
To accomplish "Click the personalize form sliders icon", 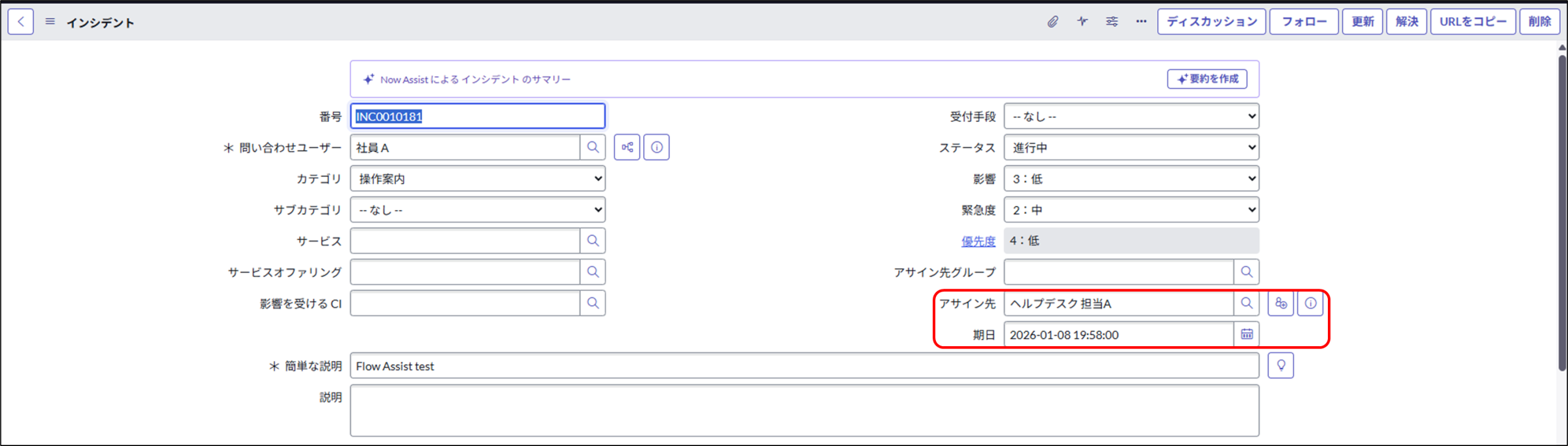I will click(x=1112, y=22).
